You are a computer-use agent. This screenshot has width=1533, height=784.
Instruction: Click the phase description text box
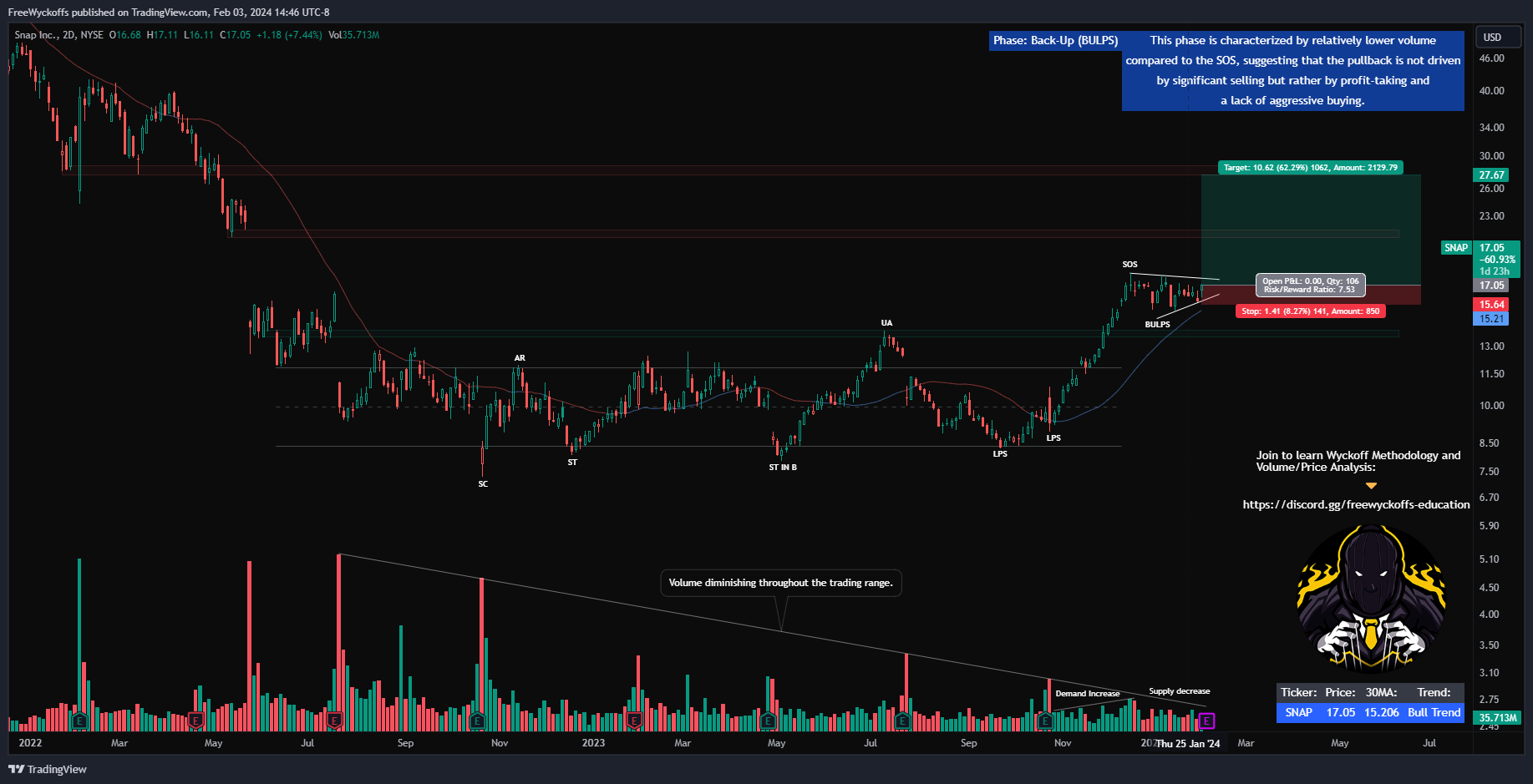[x=1292, y=71]
